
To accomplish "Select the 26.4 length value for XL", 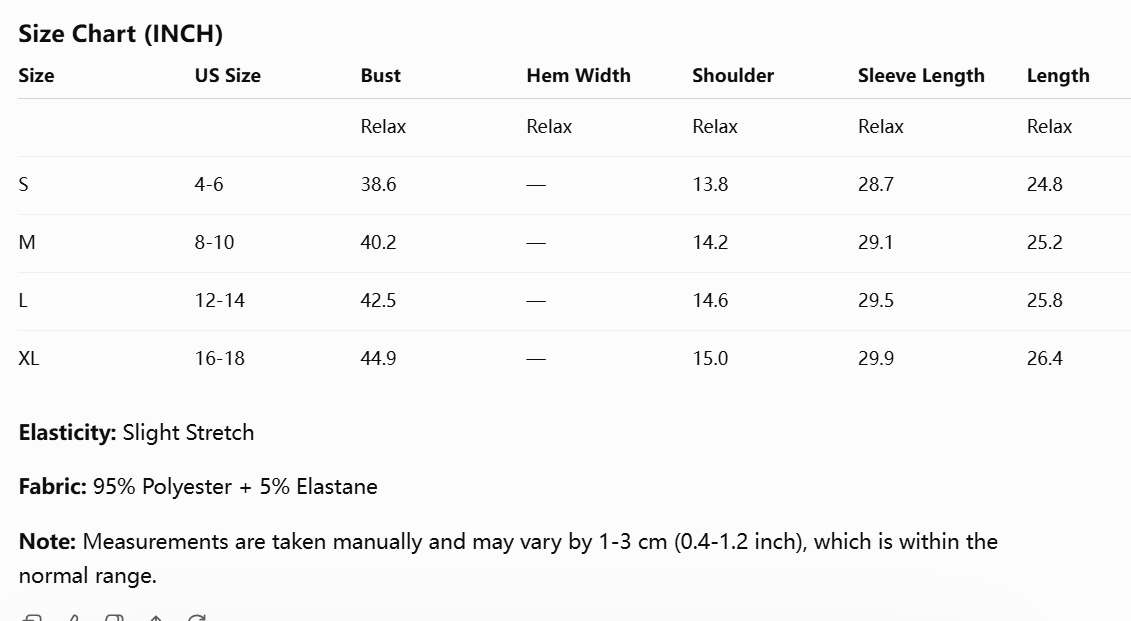I will point(1044,358).
